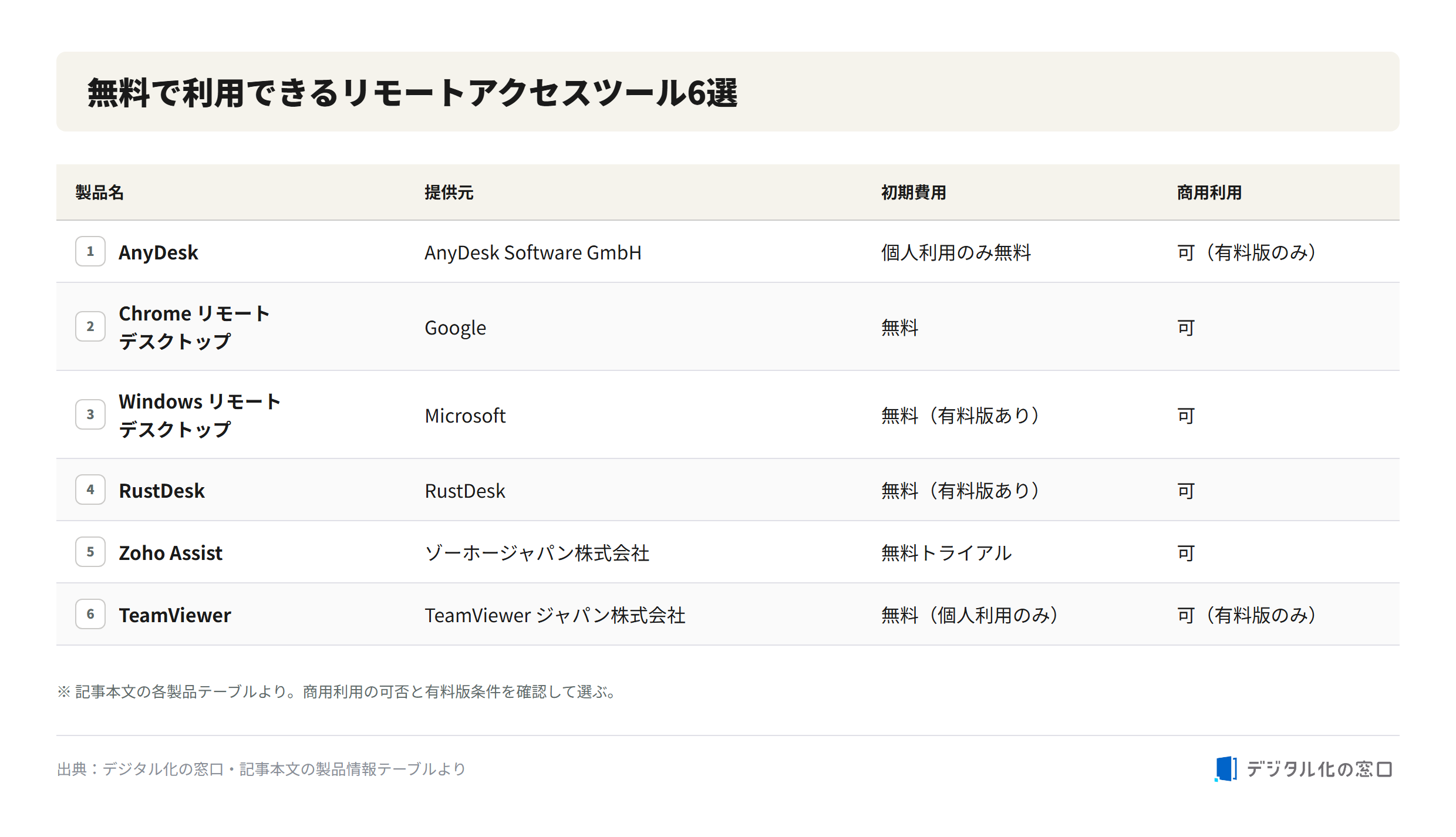Click the number 5 badge beside Zoho Assist
The image size is (1456, 837).
tap(90, 552)
